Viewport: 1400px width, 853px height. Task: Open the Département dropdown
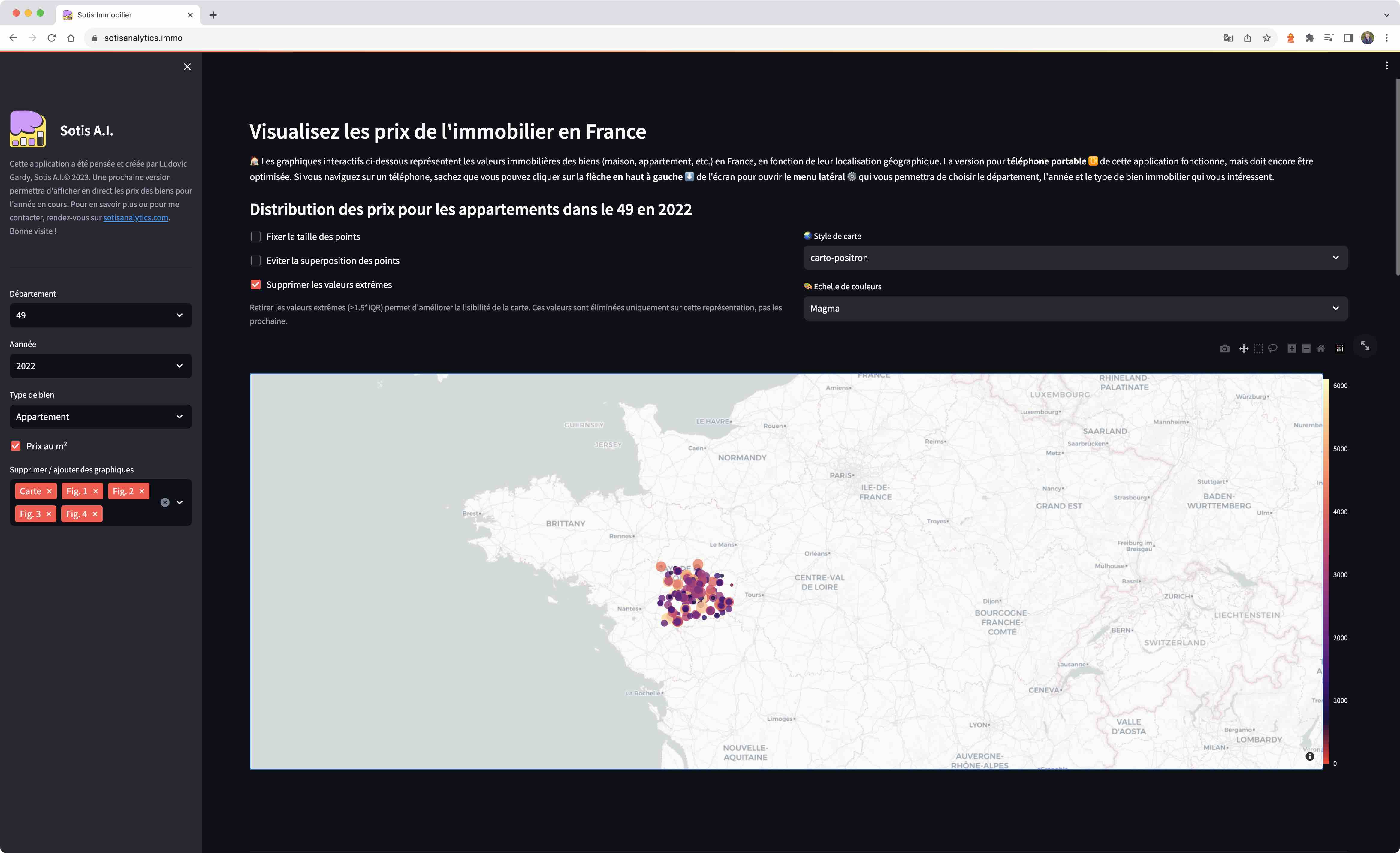pyautogui.click(x=100, y=315)
